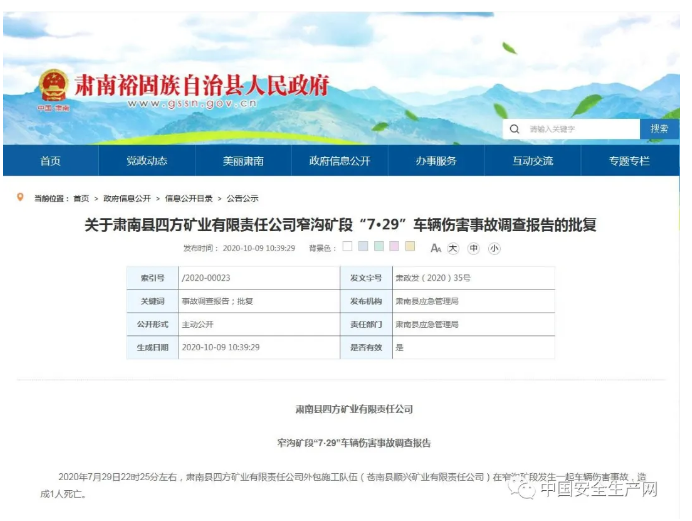Select the pink background color swatch
The image size is (692, 521).
[395, 246]
